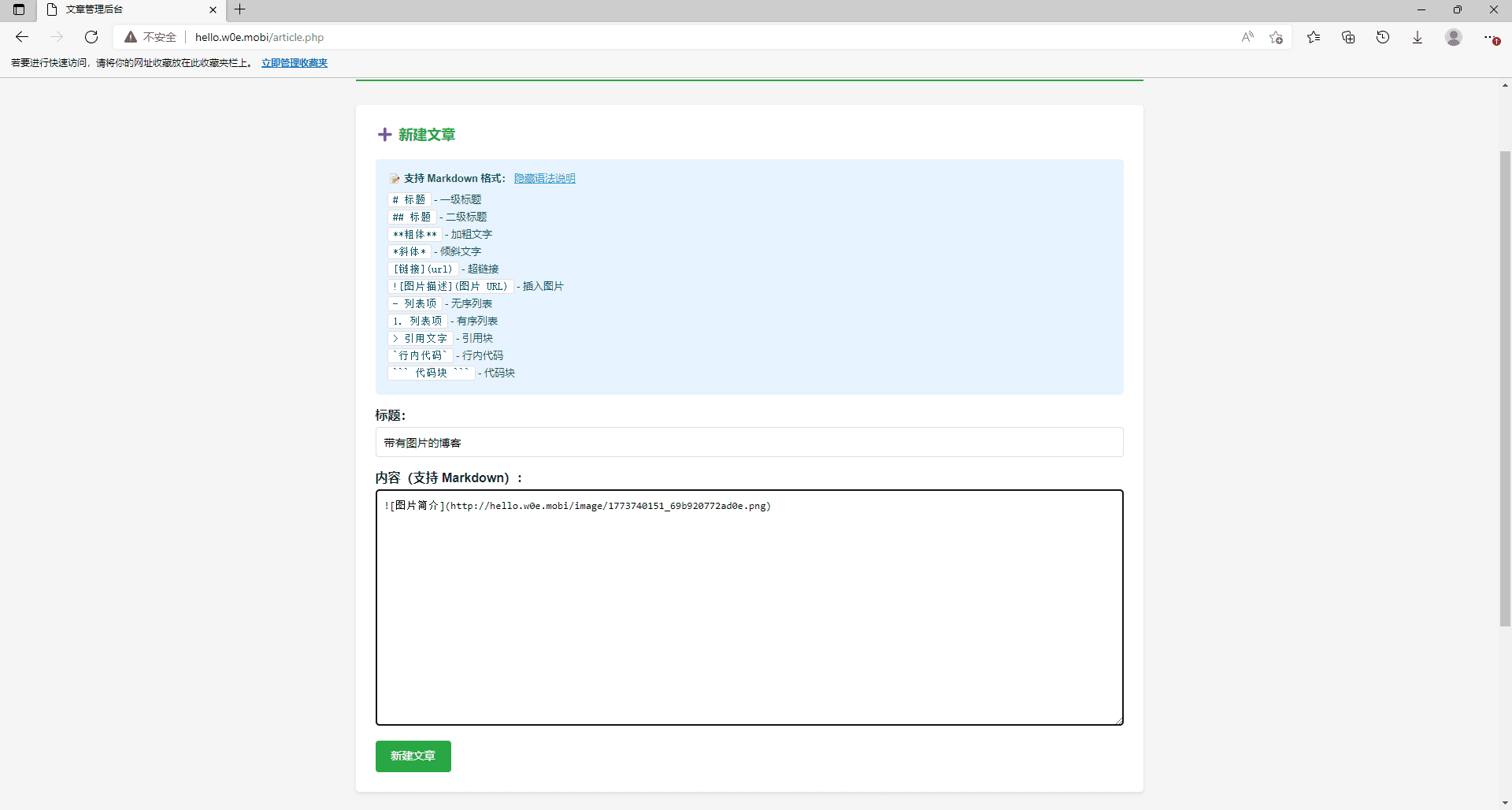This screenshot has height=810, width=1512.
Task: Add this page to favorites star
Action: pos(1277,37)
